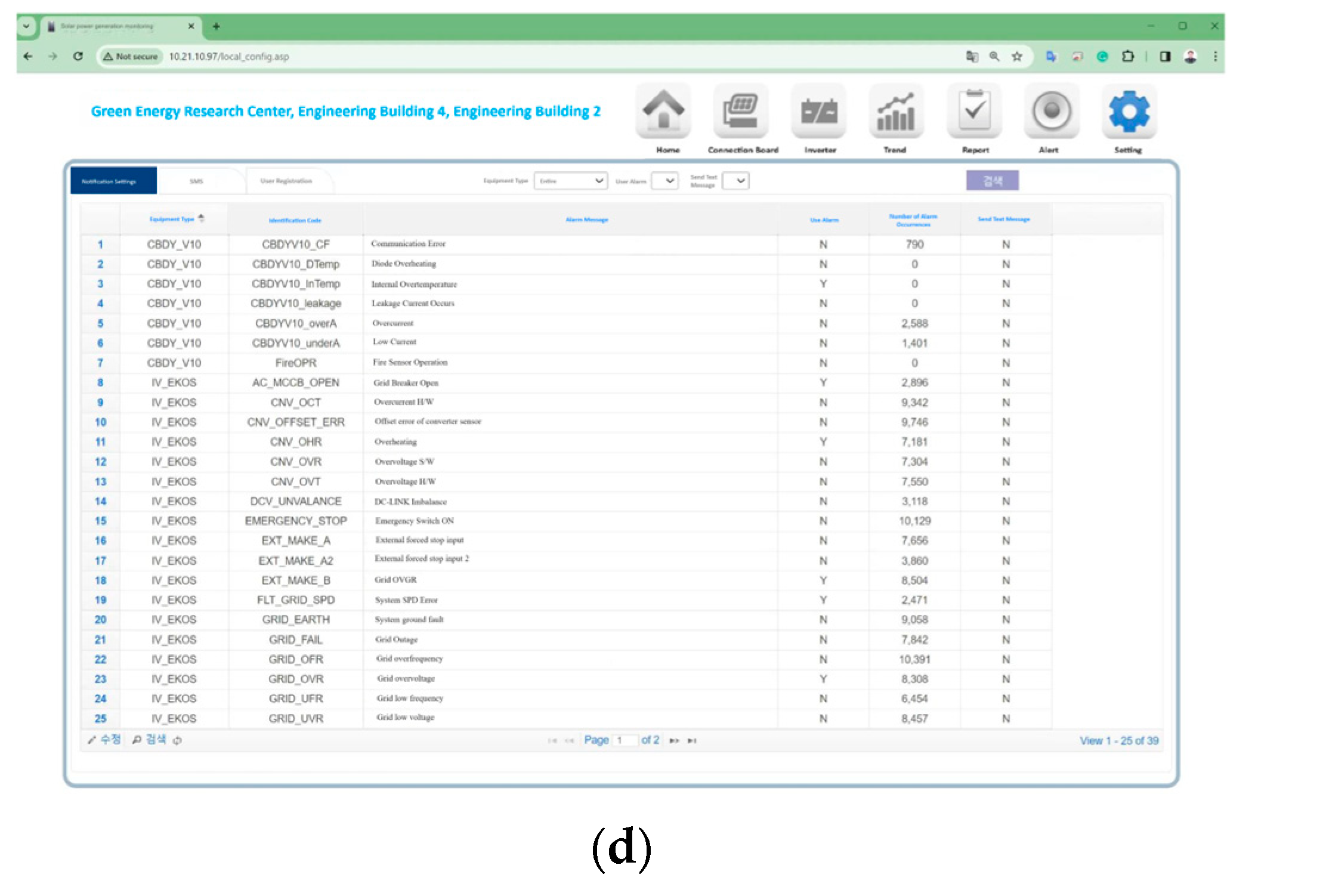The height and width of the screenshot is (896, 1317).
Task: Open the Connection Board icon
Action: (x=741, y=112)
